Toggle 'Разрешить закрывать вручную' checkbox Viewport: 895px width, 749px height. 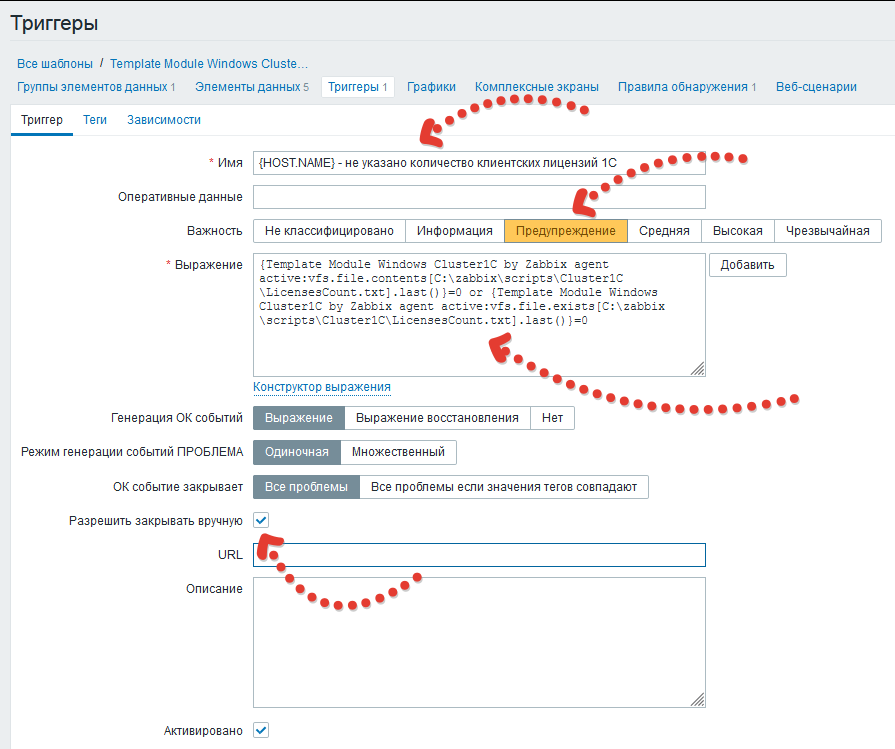261,520
